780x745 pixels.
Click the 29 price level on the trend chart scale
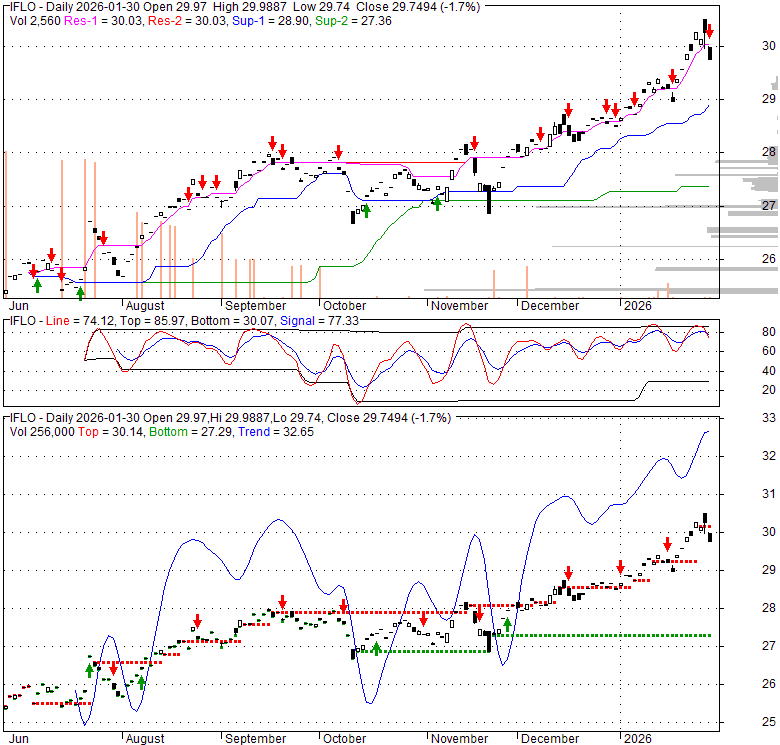[x=769, y=570]
